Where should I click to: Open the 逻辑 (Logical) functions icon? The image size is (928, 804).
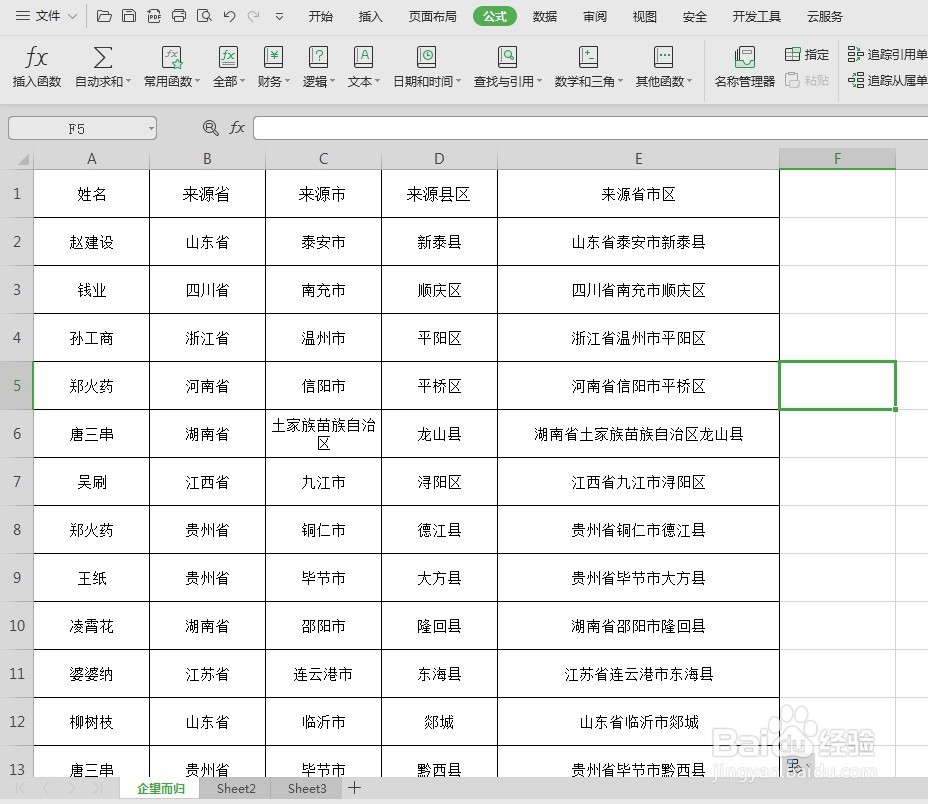pos(318,67)
